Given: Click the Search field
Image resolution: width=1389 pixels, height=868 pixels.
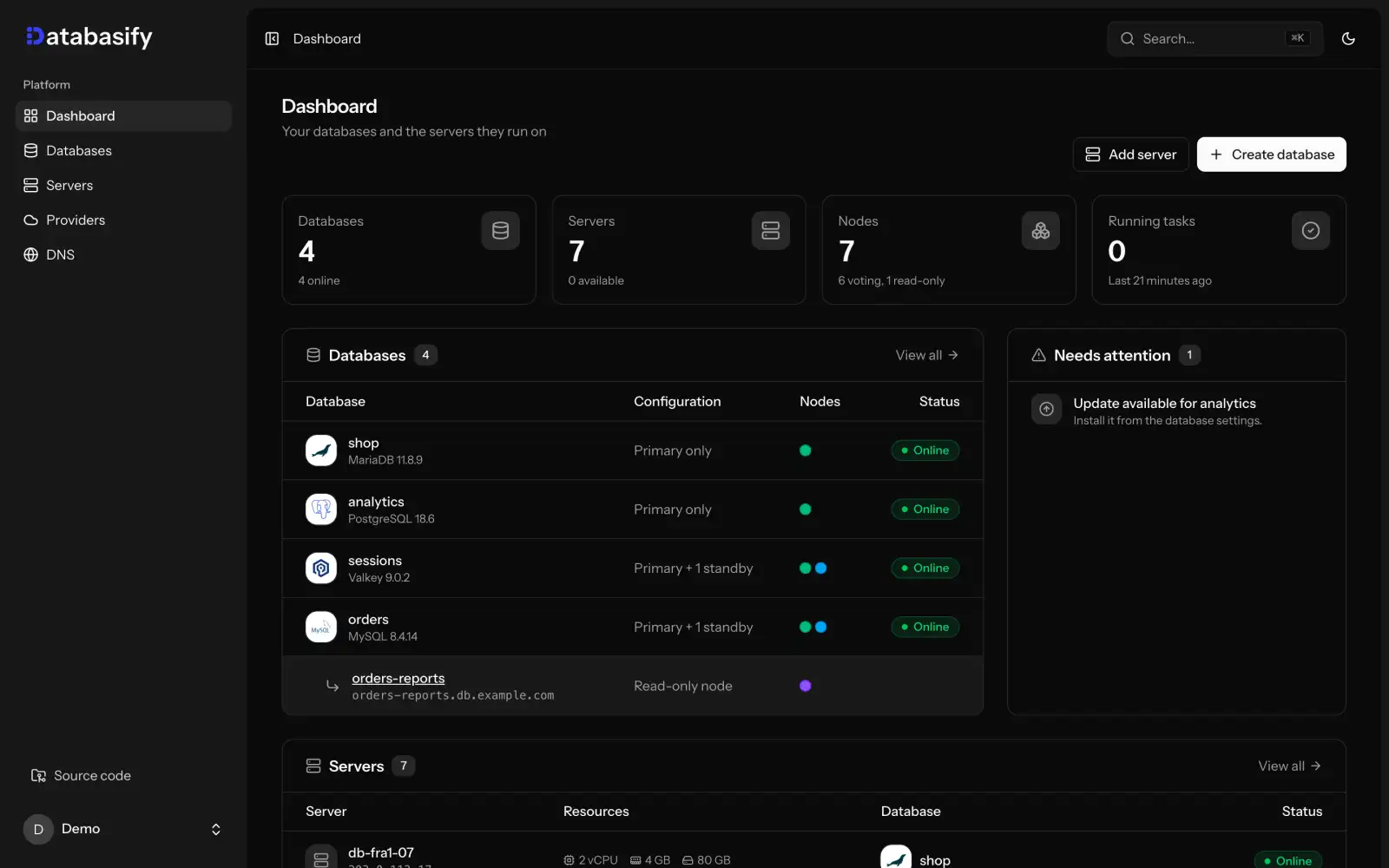Looking at the screenshot, I should click(x=1215, y=38).
